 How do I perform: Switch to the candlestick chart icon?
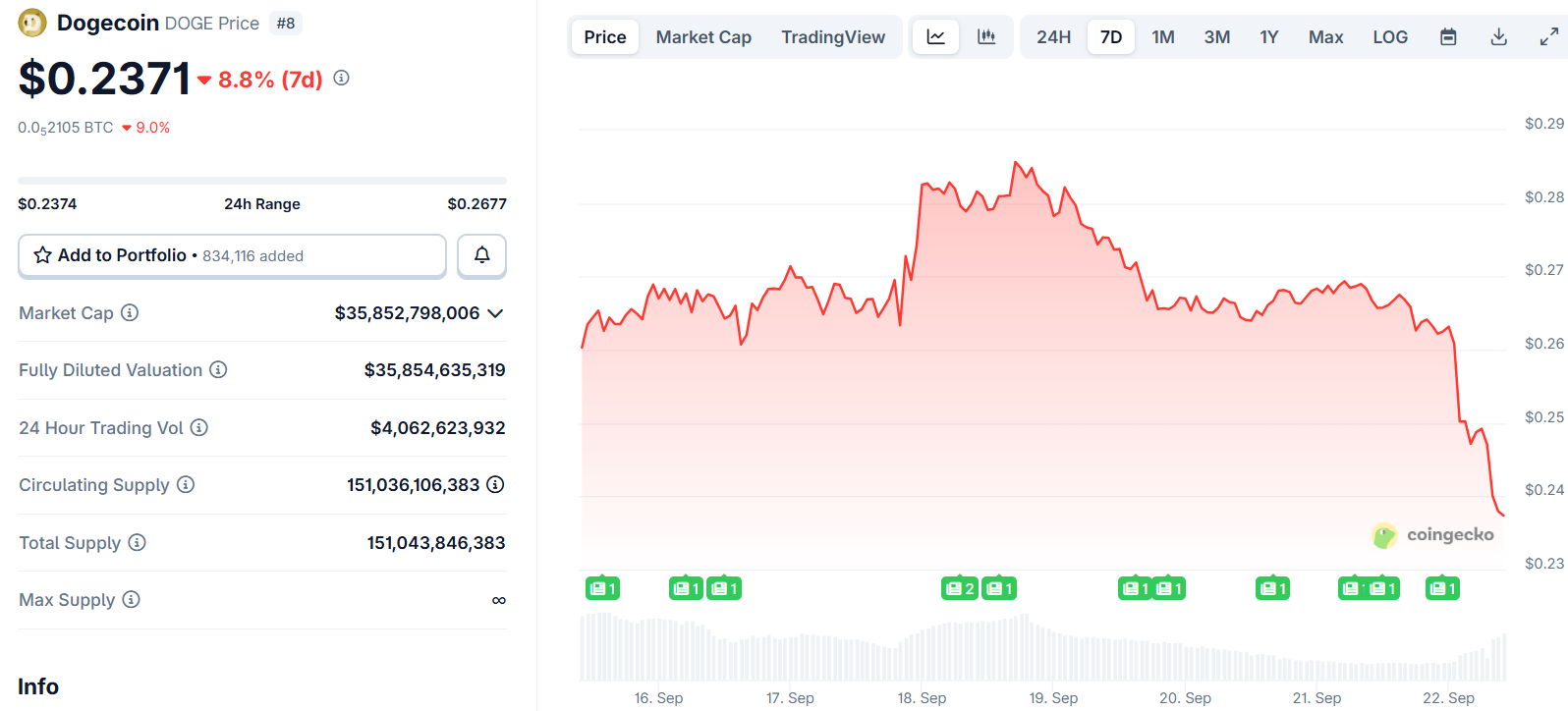coord(986,37)
